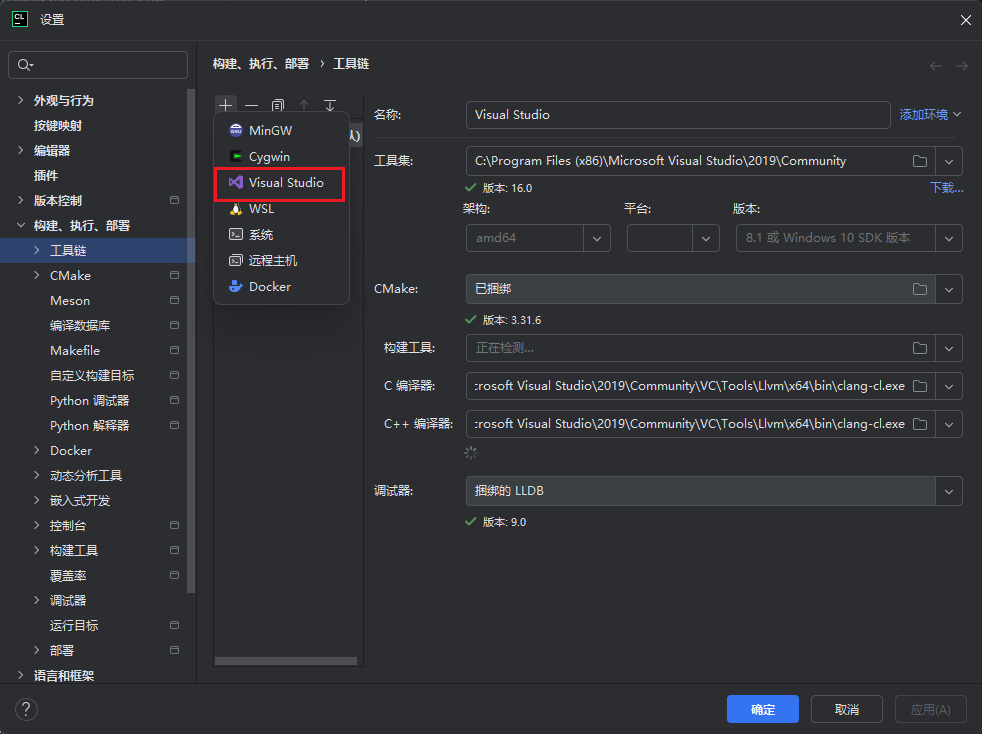Click the move toolchain down arrow
Screen dimensions: 982x734
click(x=330, y=105)
